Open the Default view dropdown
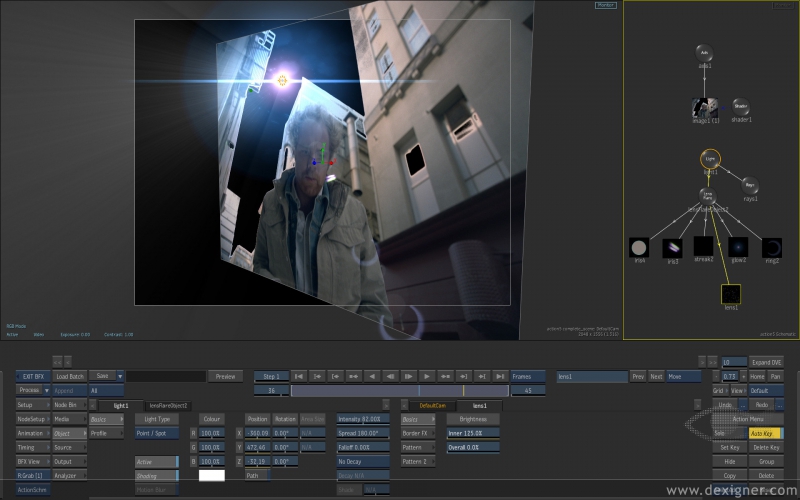Image resolution: width=800 pixels, height=500 pixels. 766,391
